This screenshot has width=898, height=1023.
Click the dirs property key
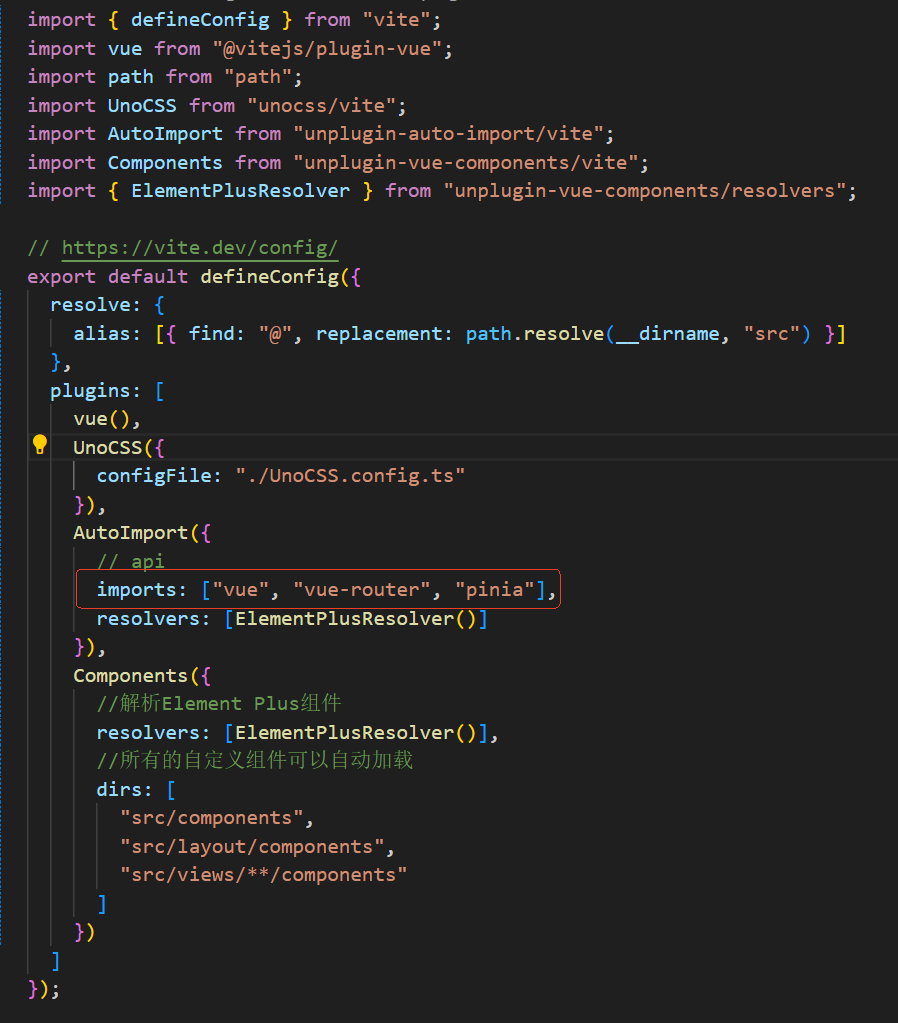[x=119, y=789]
